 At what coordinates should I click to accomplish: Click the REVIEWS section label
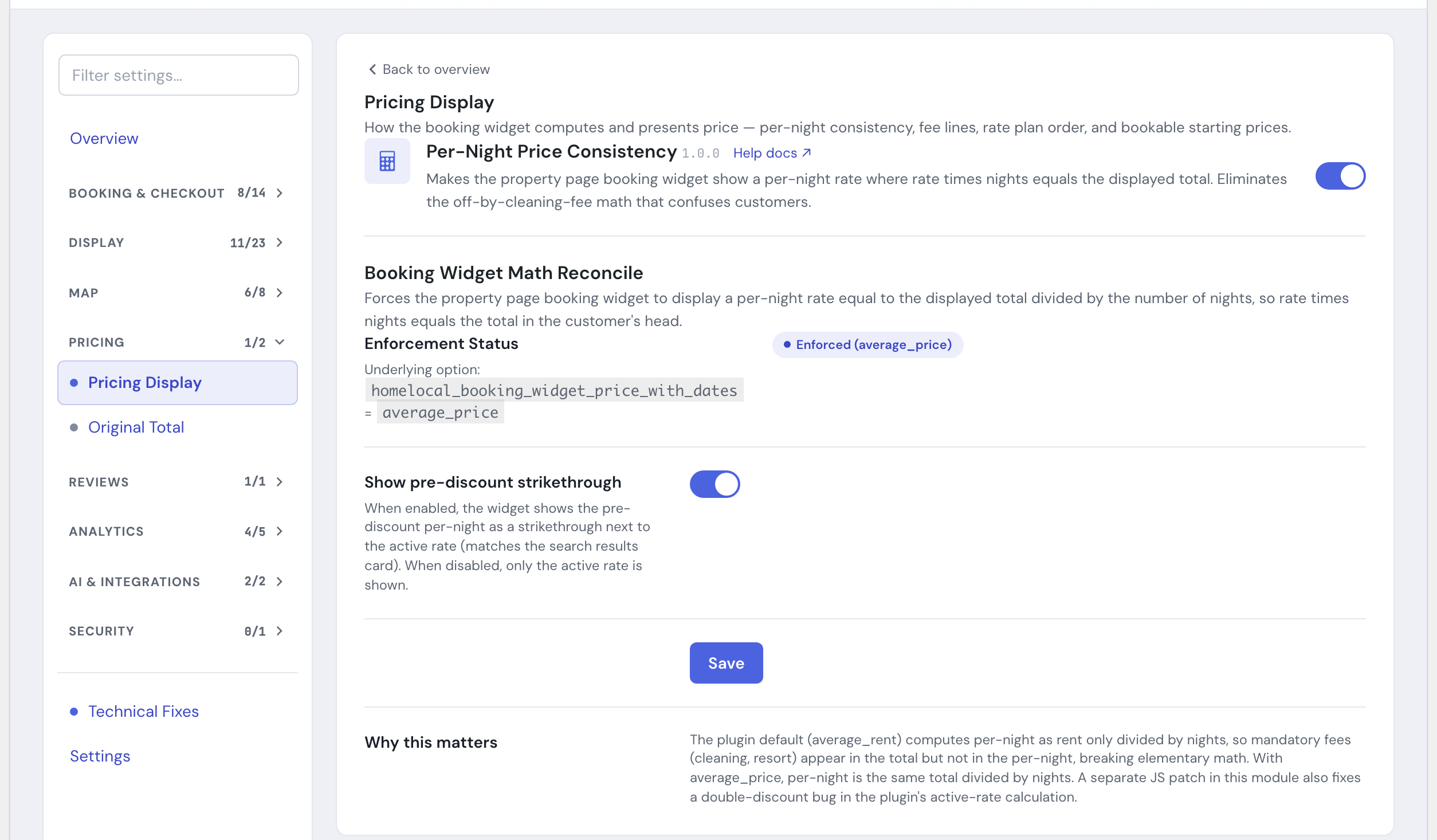coord(99,482)
